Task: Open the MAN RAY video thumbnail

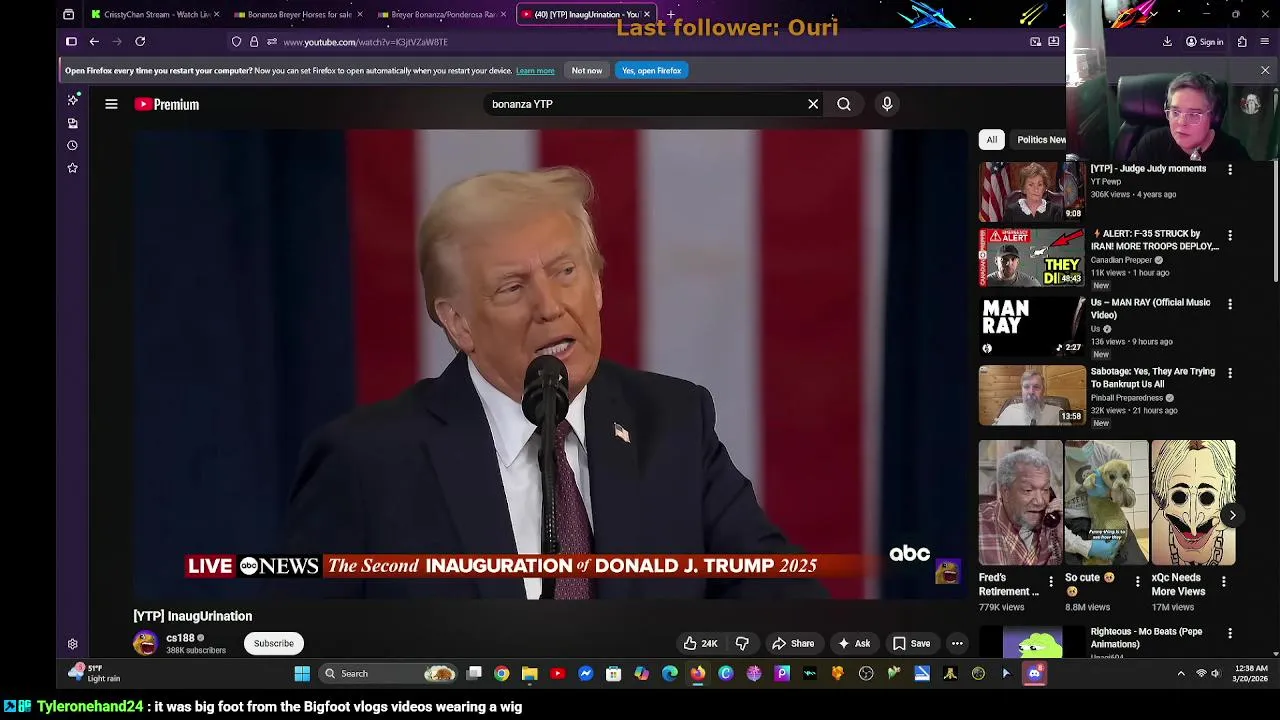Action: 1032,325
